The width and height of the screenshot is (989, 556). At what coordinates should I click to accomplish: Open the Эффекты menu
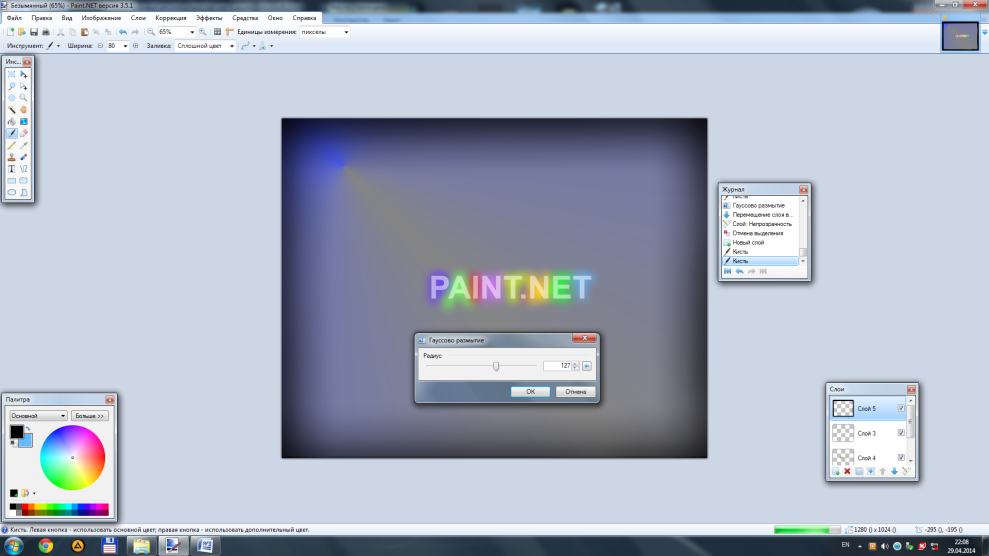pyautogui.click(x=209, y=18)
